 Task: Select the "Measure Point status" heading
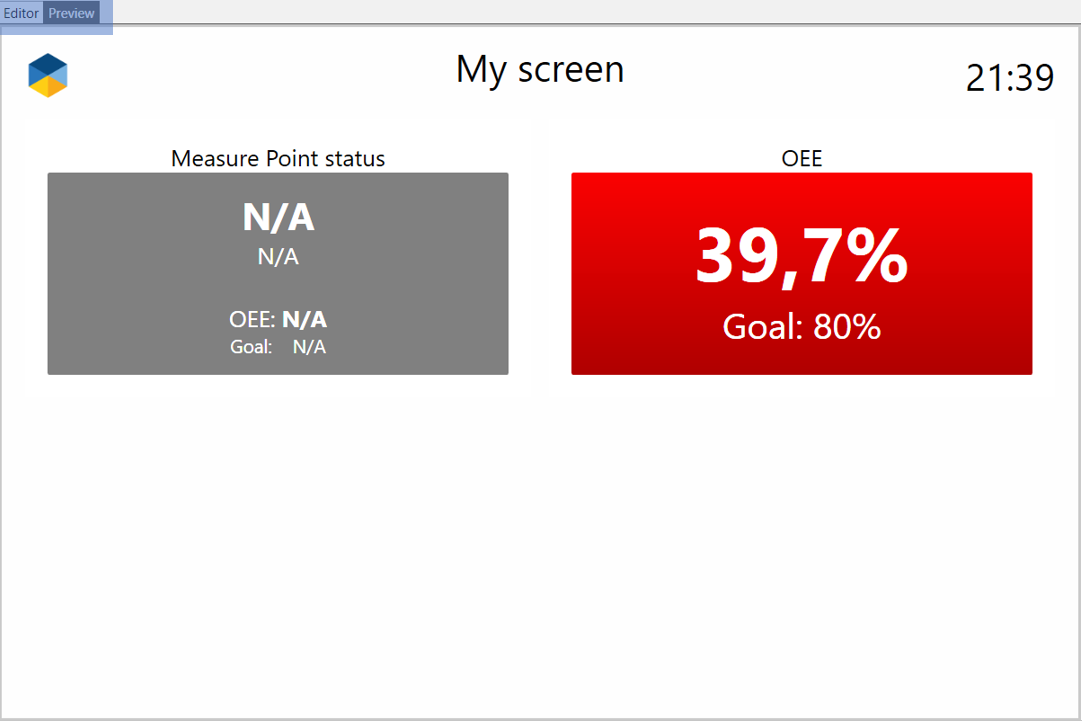coord(278,158)
